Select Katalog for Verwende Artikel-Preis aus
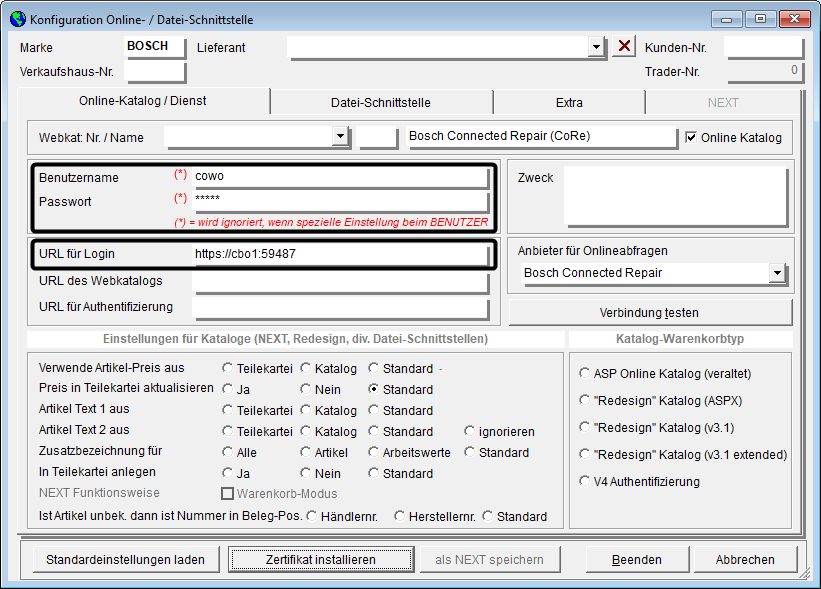This screenshot has height=589, width=821. tap(305, 368)
